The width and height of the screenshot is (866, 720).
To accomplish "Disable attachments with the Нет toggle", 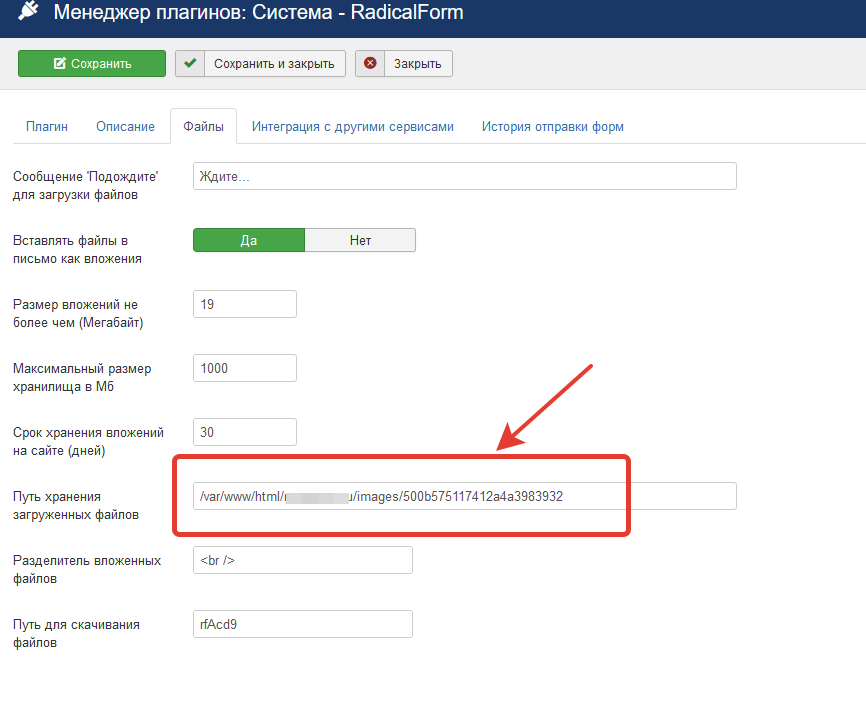I will (360, 240).
